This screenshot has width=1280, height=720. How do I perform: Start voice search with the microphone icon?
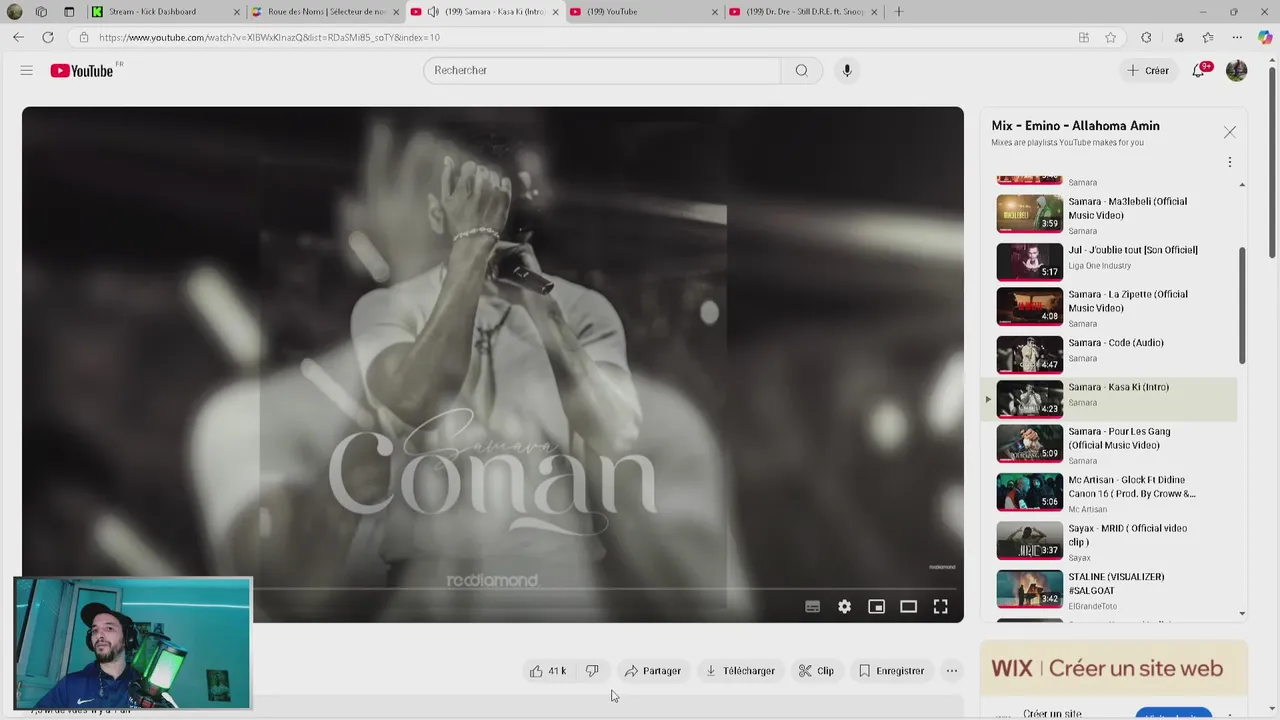847,70
